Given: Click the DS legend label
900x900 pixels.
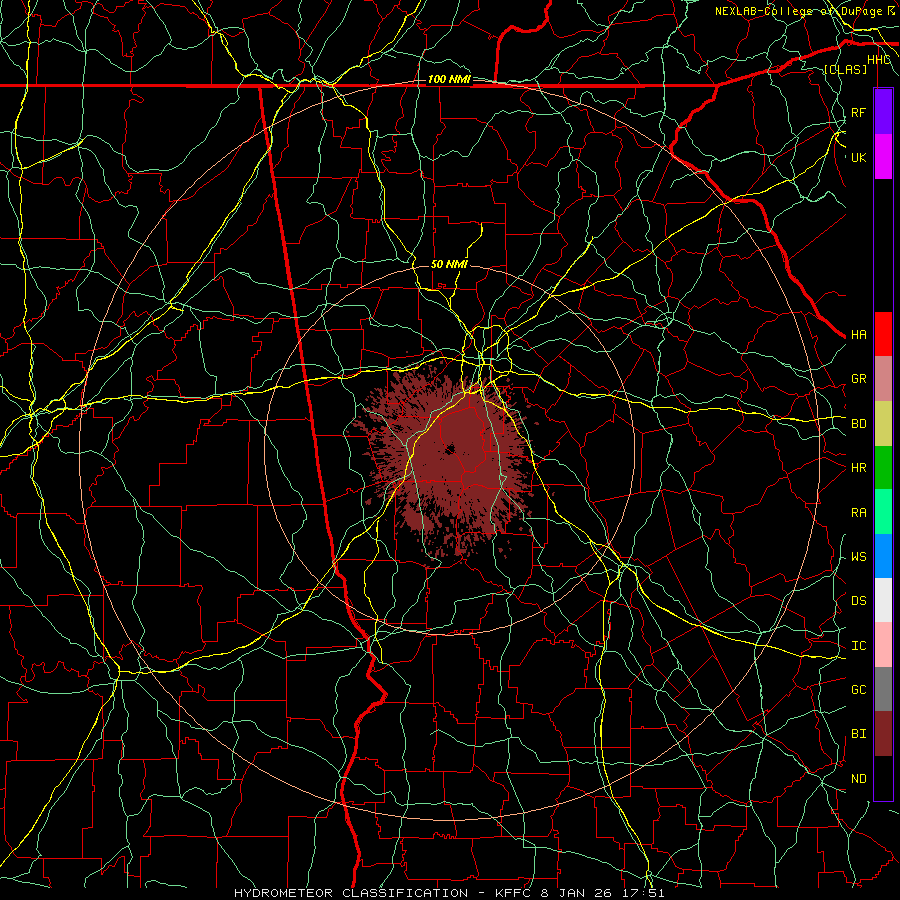Looking at the screenshot, I should point(858,601).
